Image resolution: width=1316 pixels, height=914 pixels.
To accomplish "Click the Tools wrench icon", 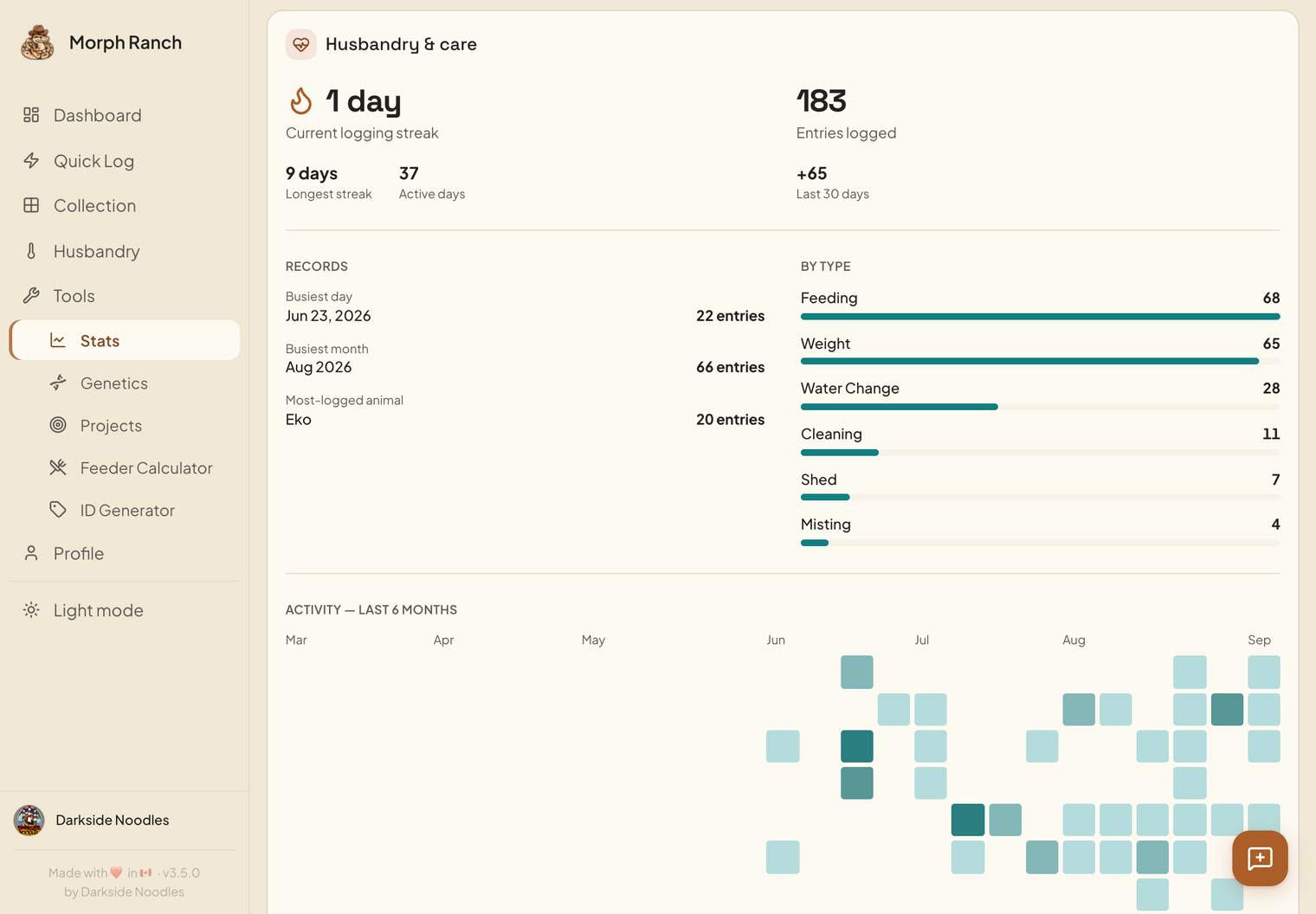I will 31,295.
